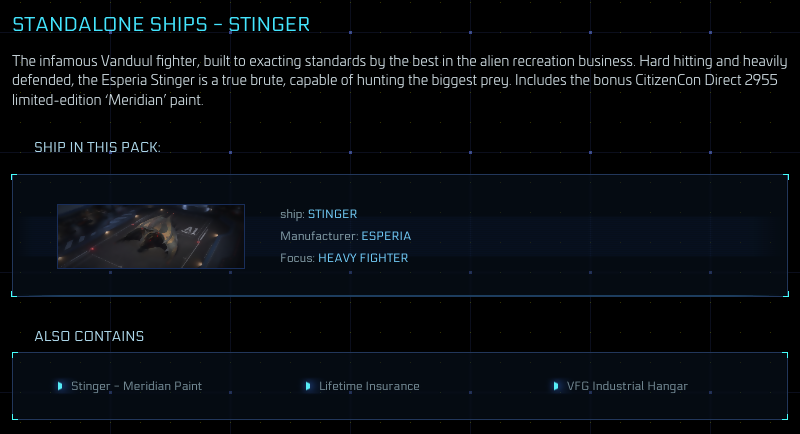Screen dimensions: 800x434
Task: Open the Stinger ship thumbnail image
Action: pos(151,236)
